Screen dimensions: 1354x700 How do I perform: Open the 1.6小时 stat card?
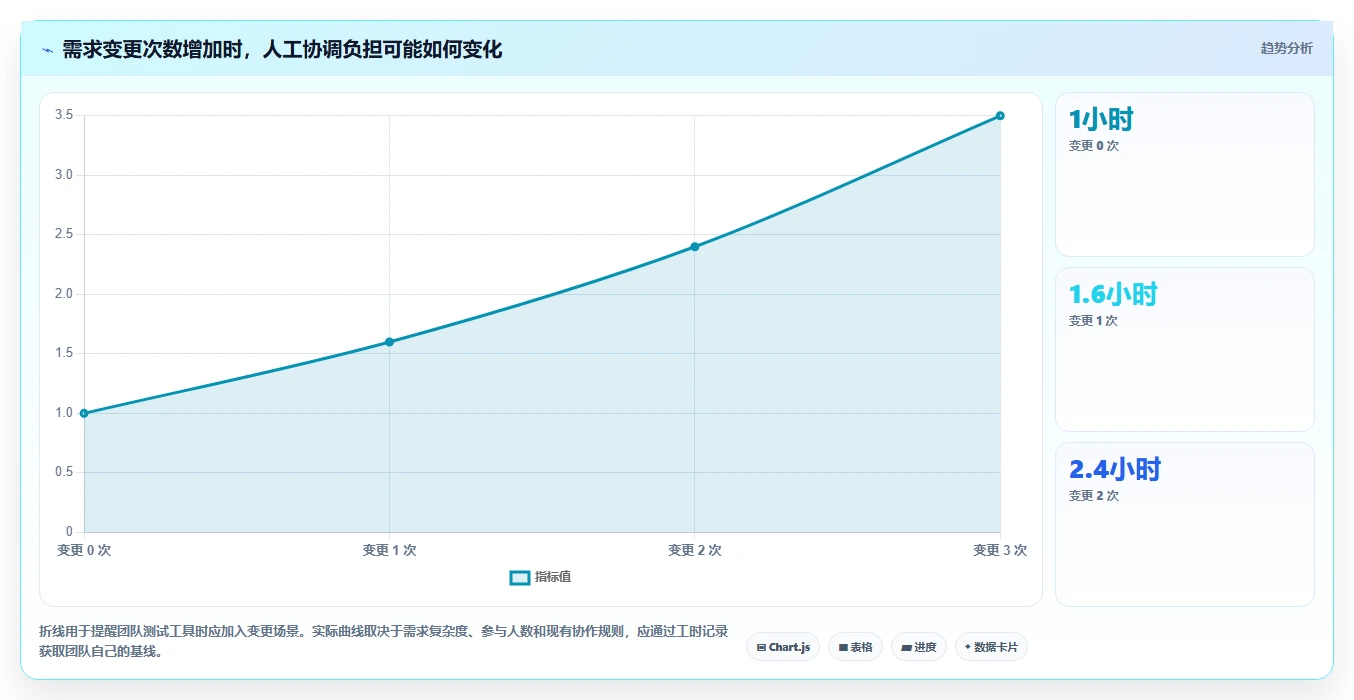tap(1185, 350)
